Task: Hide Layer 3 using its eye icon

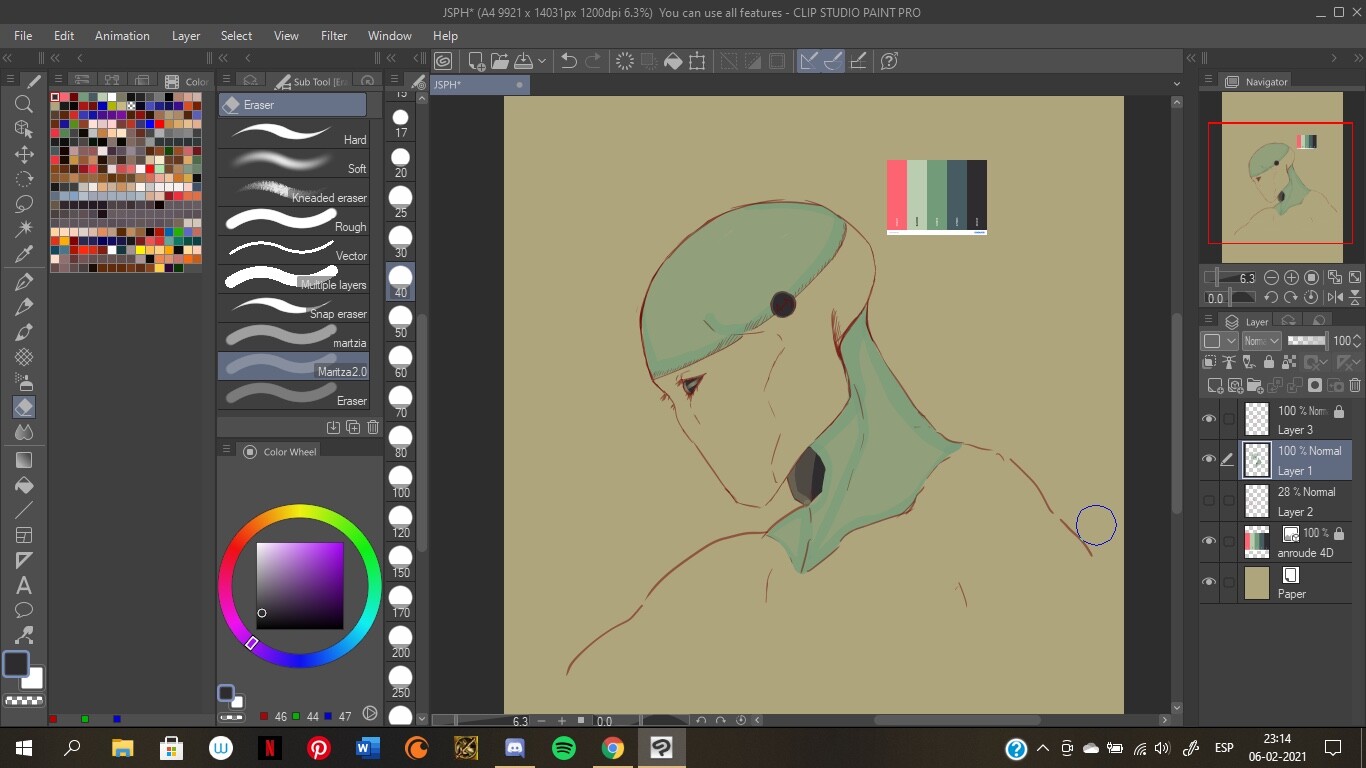Action: point(1209,419)
